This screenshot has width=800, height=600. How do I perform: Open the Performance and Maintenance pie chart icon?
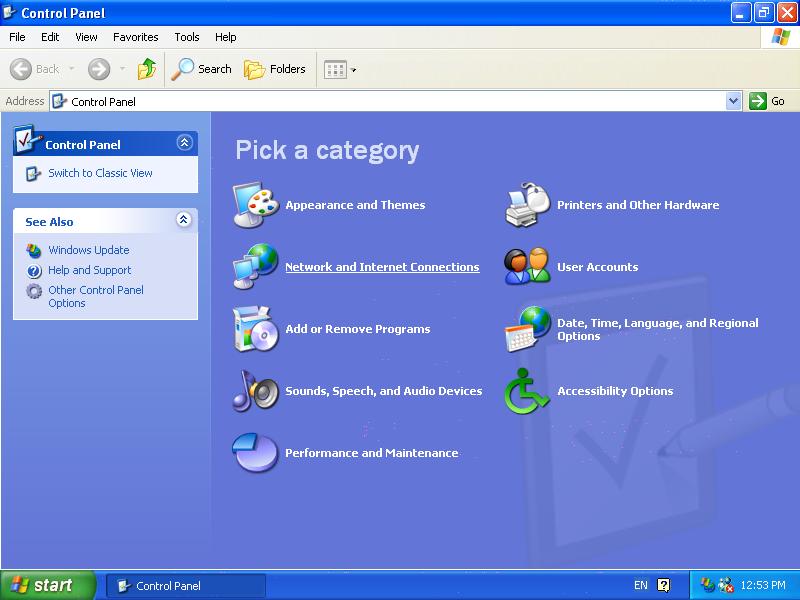pos(256,453)
